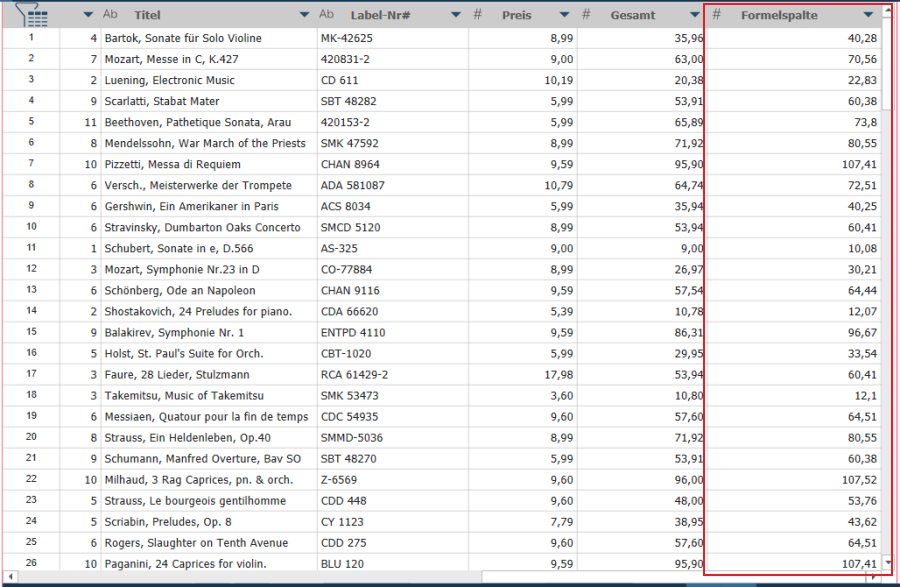Expand the Formelspalte column dropdown
The width and height of the screenshot is (900, 587).
[868, 15]
